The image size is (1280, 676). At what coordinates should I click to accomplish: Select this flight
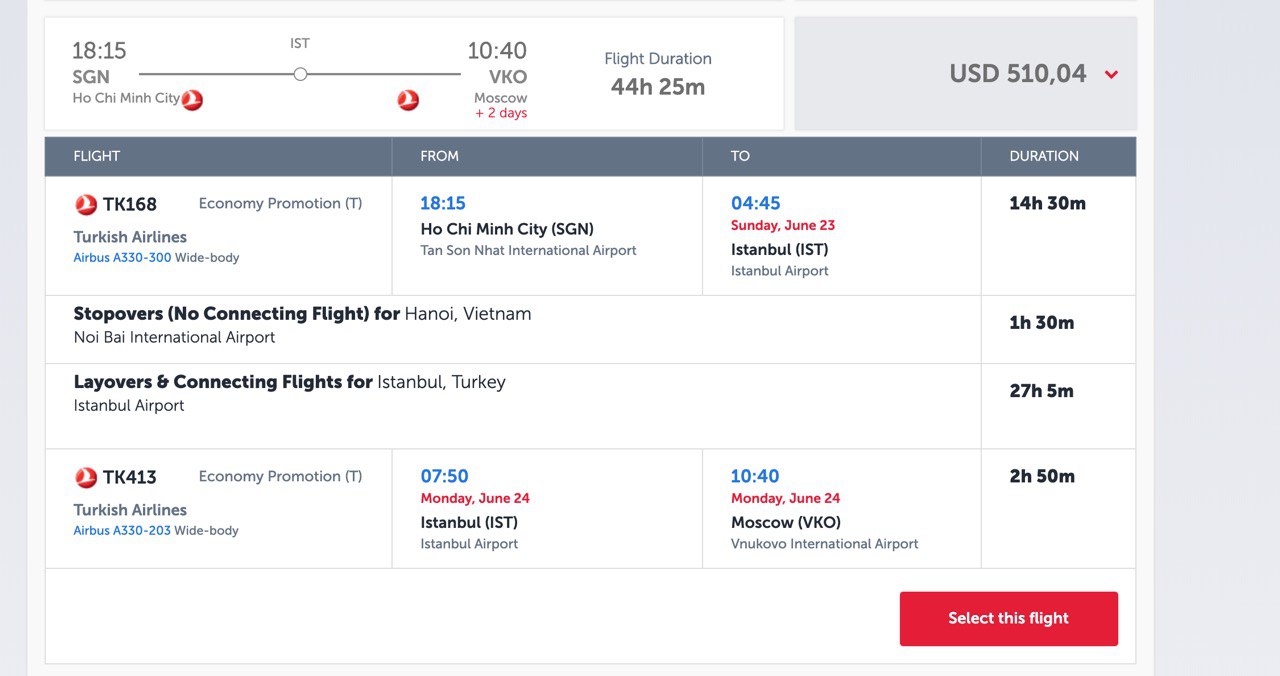pos(1009,618)
